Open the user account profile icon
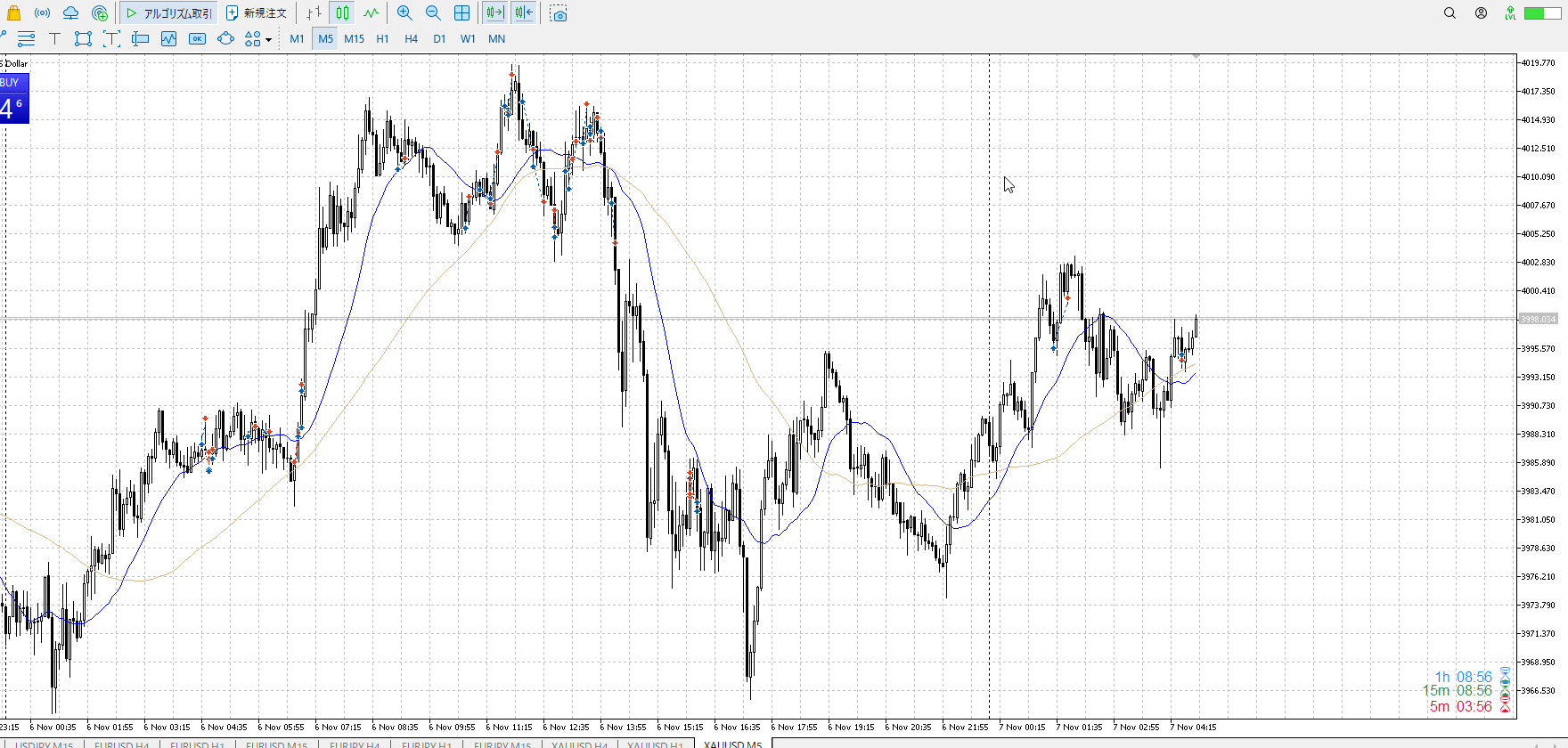1568x748 pixels. pyautogui.click(x=1481, y=13)
